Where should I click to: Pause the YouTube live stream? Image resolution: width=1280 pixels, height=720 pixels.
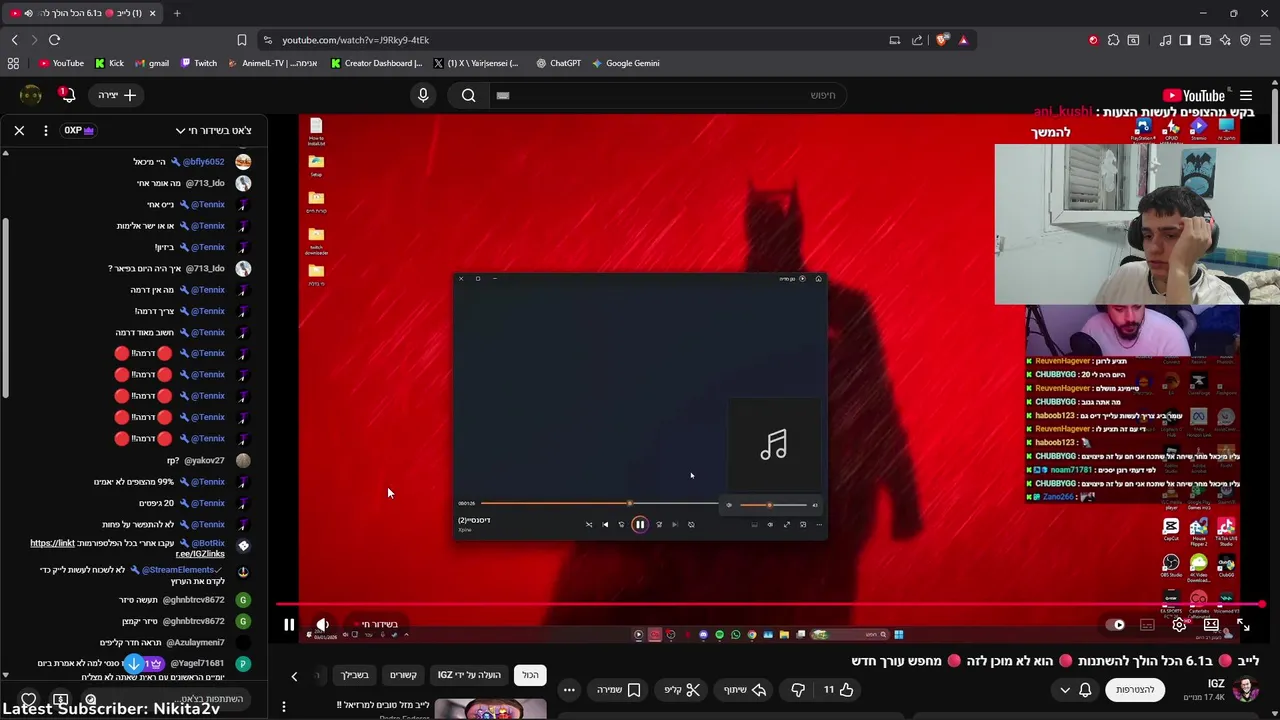[289, 625]
